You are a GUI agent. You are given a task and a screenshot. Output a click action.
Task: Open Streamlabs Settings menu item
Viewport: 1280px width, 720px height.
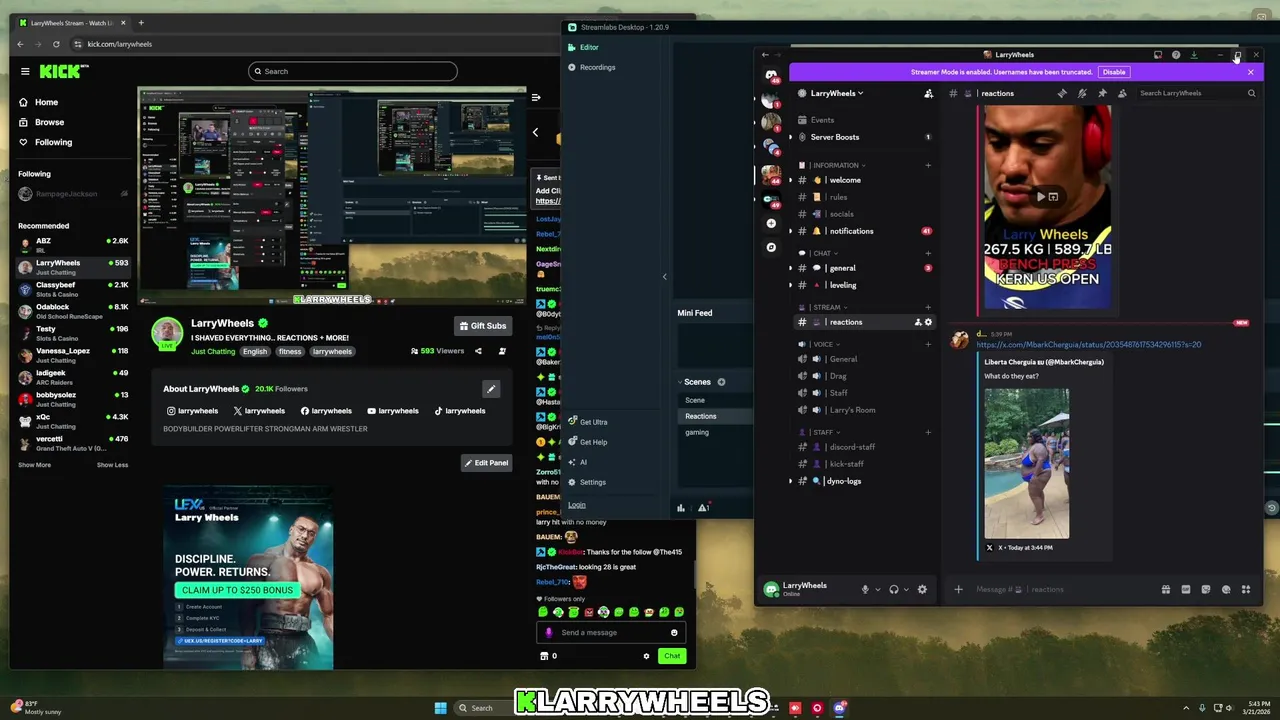(x=587, y=482)
